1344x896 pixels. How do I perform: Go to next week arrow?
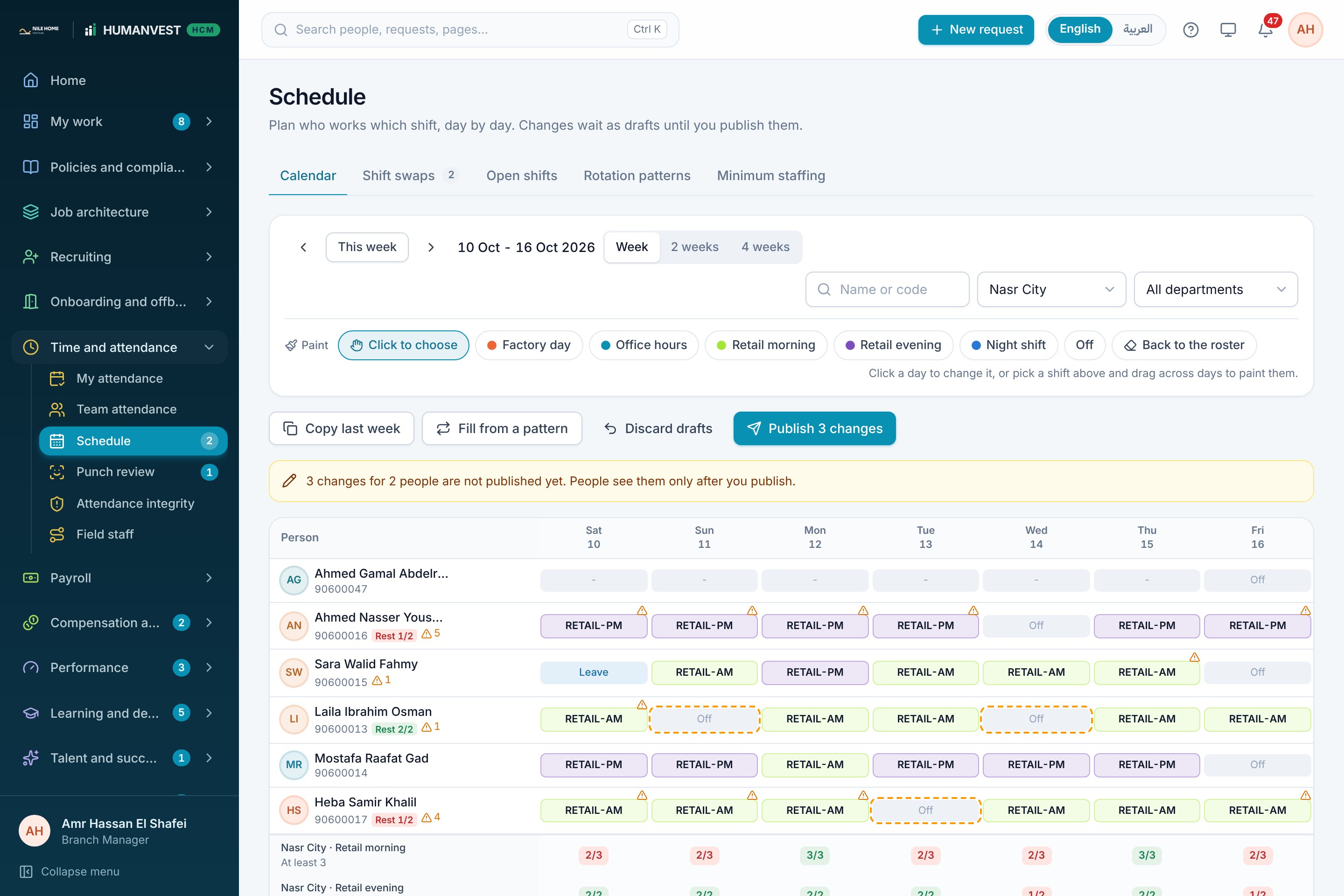click(x=431, y=247)
